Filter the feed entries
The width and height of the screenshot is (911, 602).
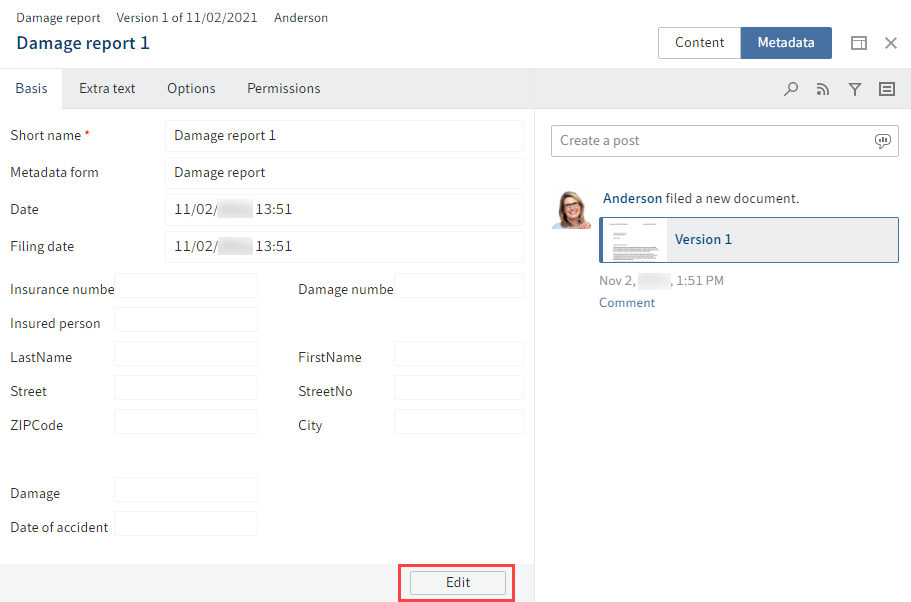tap(855, 89)
